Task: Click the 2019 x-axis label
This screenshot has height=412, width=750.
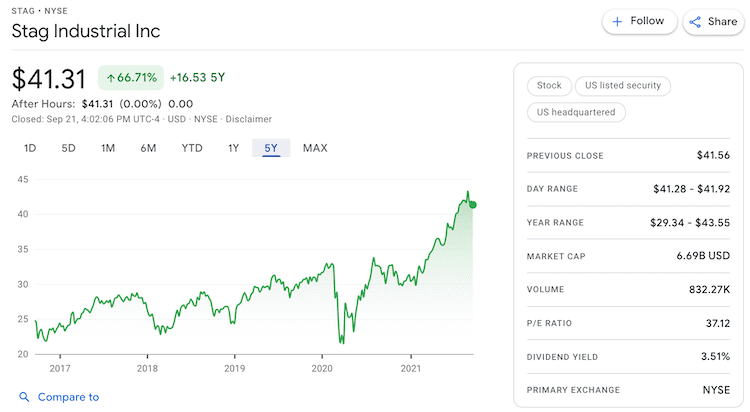Action: tap(235, 368)
